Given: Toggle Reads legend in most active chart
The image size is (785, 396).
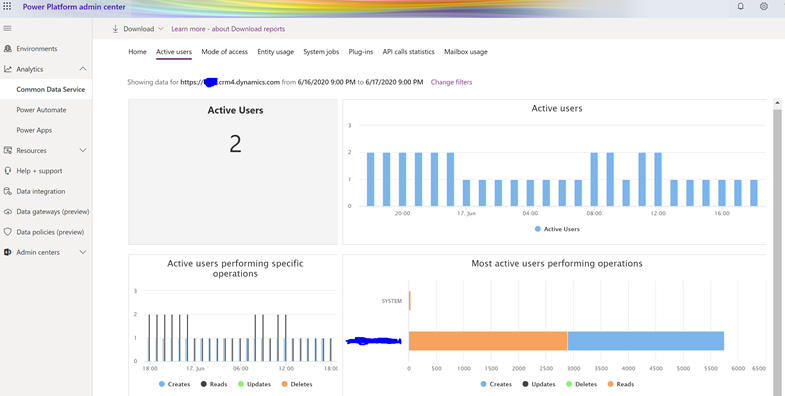Looking at the screenshot, I should (x=620, y=384).
